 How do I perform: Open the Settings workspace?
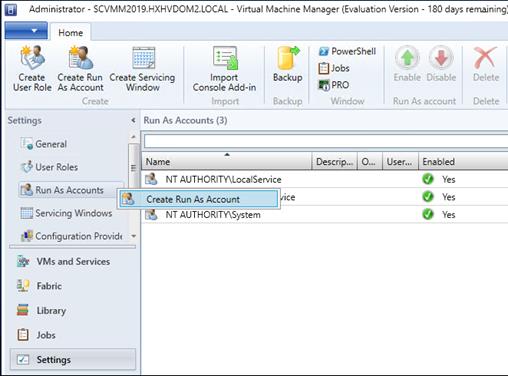73,360
